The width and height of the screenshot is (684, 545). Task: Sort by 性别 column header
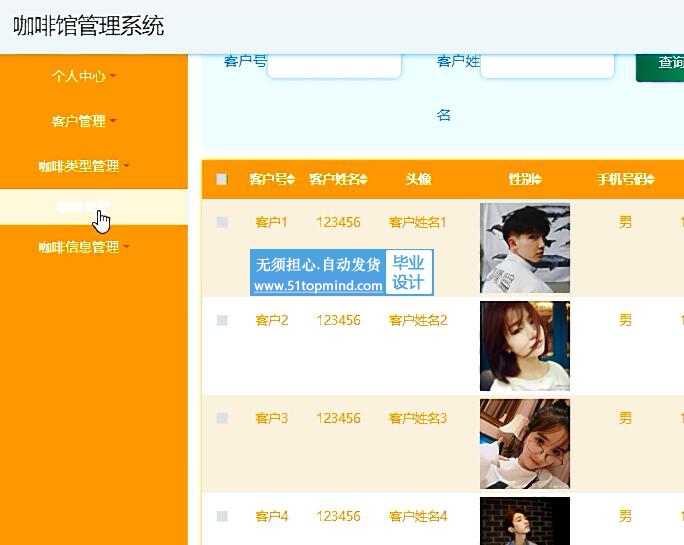click(525, 179)
